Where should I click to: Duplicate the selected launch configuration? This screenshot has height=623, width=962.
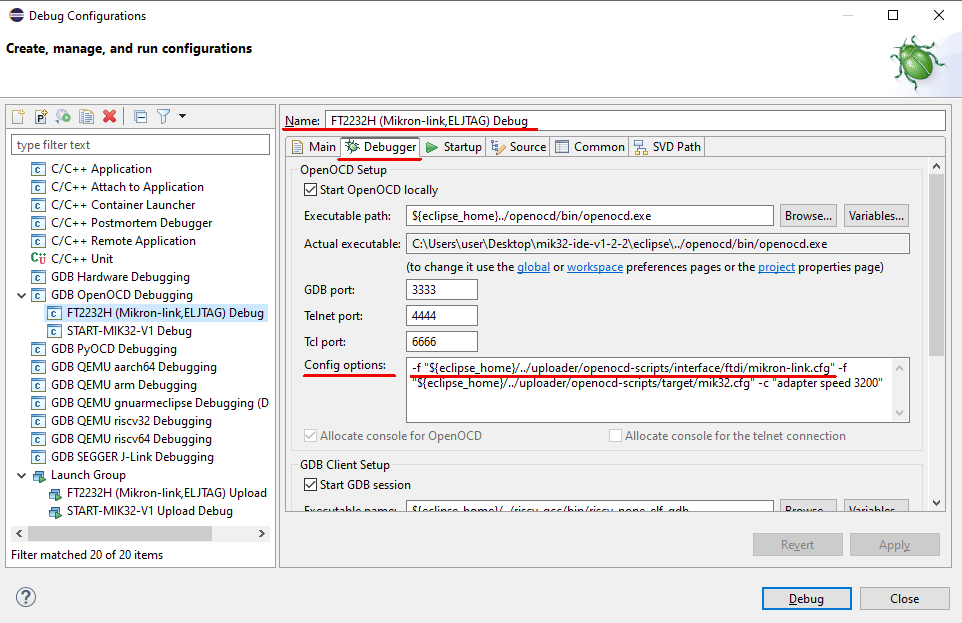[86, 116]
